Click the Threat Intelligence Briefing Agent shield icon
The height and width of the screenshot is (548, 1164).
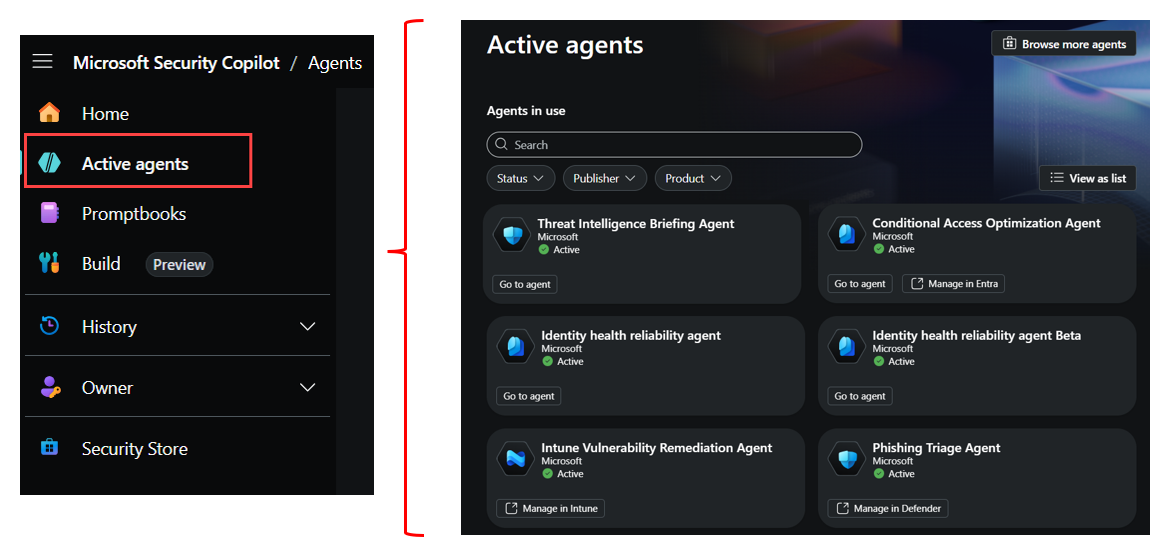point(512,236)
